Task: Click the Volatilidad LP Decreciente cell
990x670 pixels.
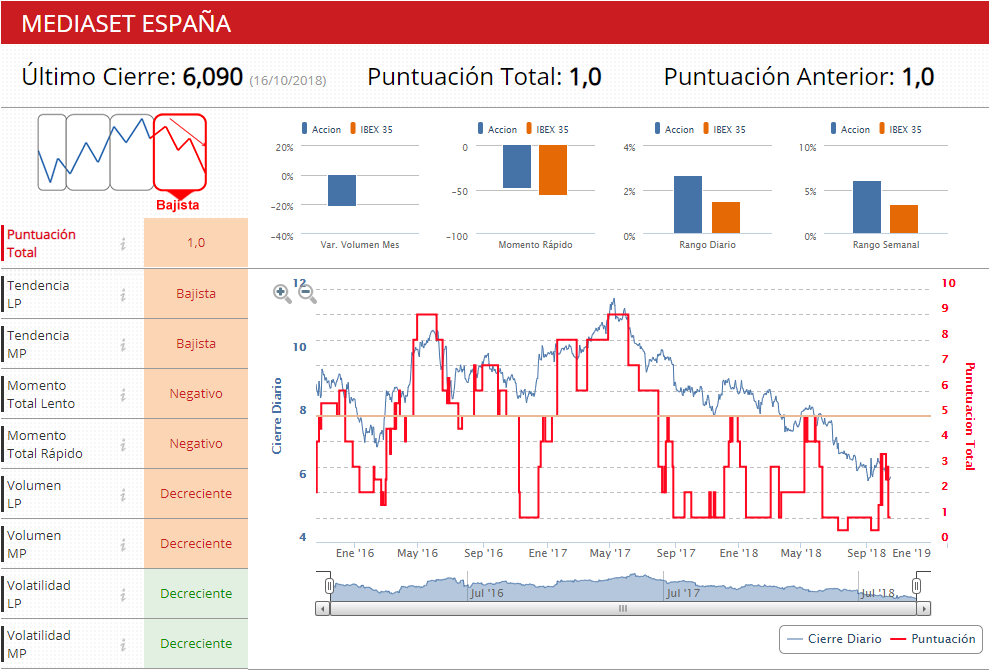Action: 196,593
